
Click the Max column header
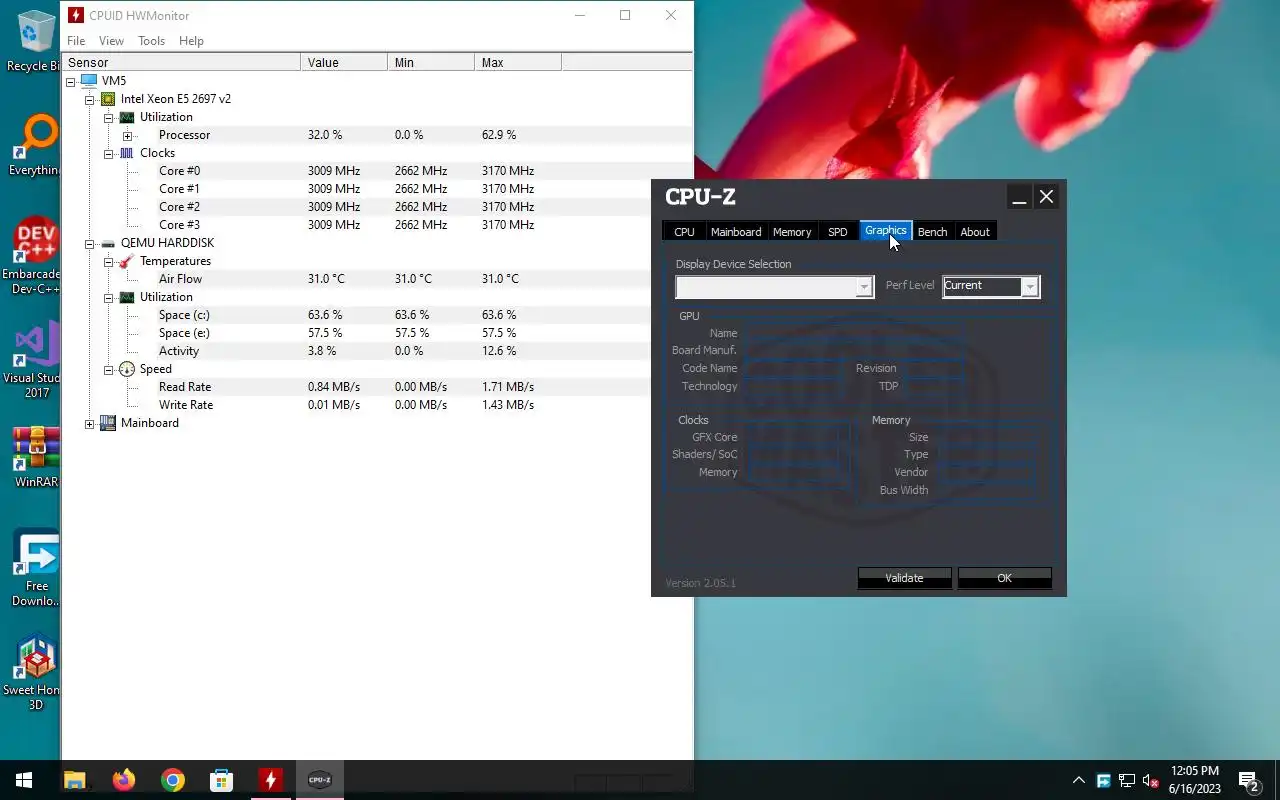[x=518, y=62]
